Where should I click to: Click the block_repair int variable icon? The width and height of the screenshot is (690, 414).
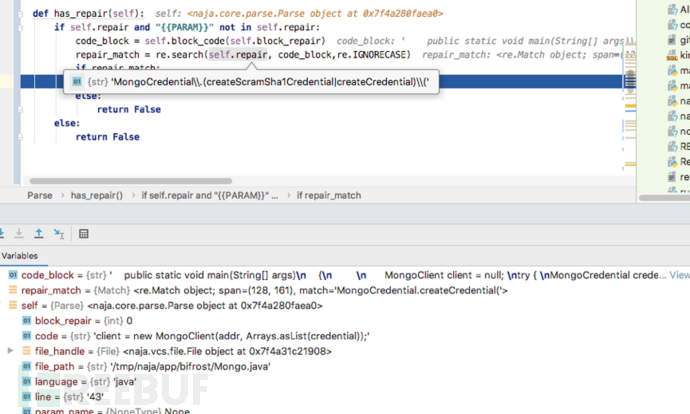[27, 320]
